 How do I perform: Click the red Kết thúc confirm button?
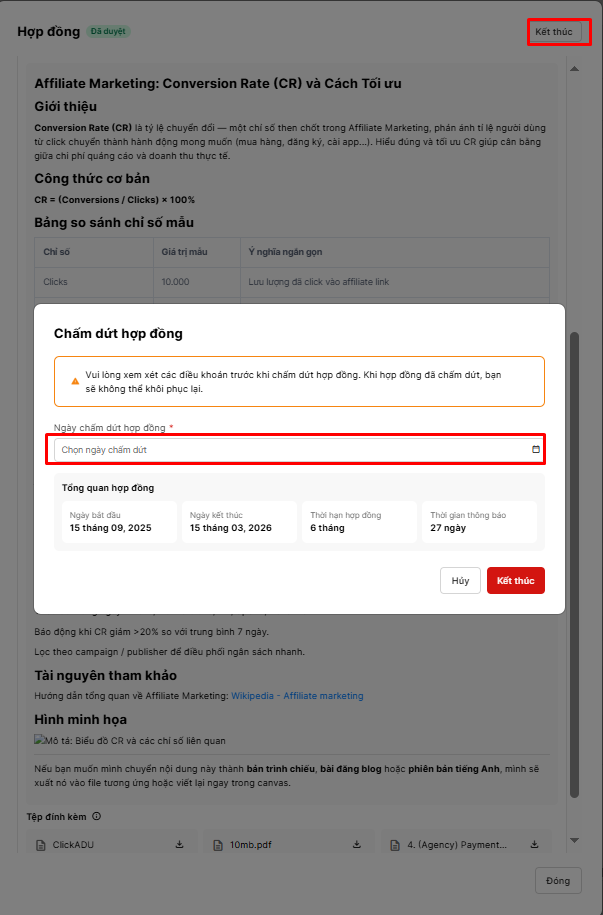[515, 581]
